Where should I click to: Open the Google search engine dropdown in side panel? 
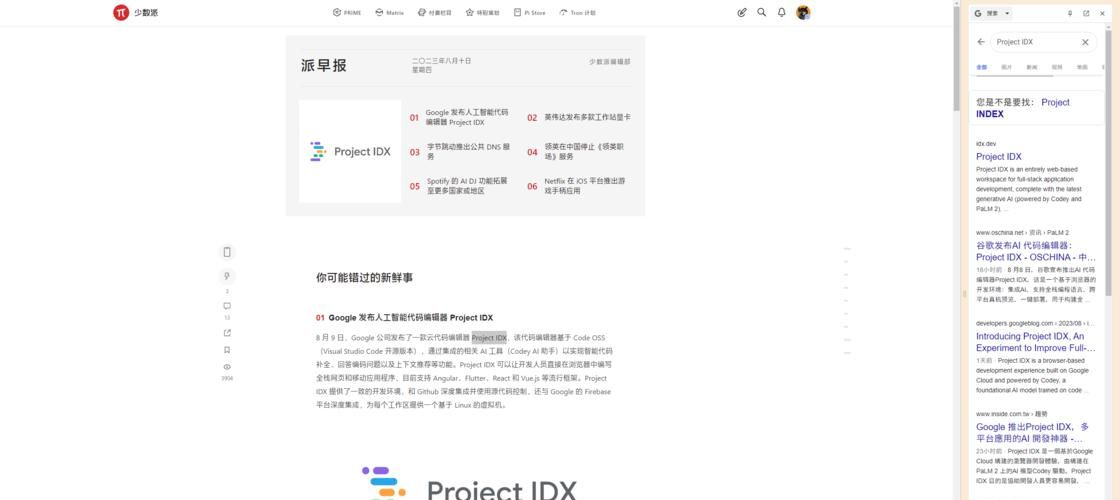(993, 13)
